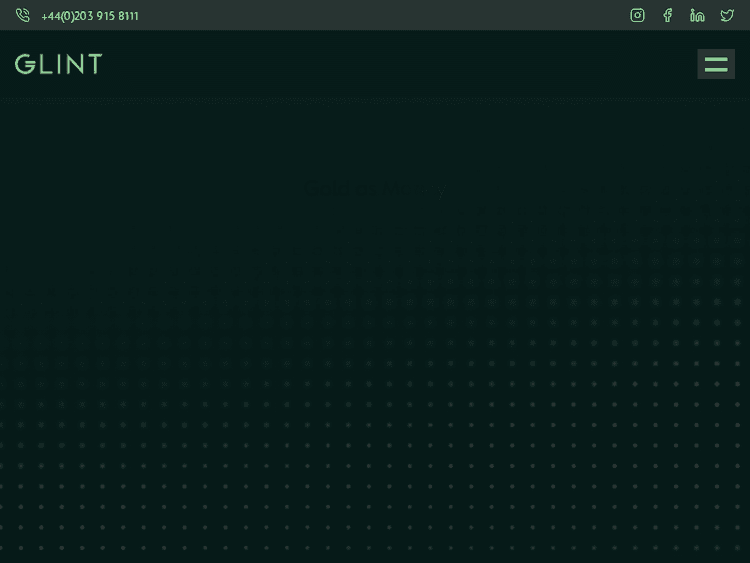The height and width of the screenshot is (563, 750).
Task: Visit Glint's LinkedIn profile
Action: pos(697,15)
